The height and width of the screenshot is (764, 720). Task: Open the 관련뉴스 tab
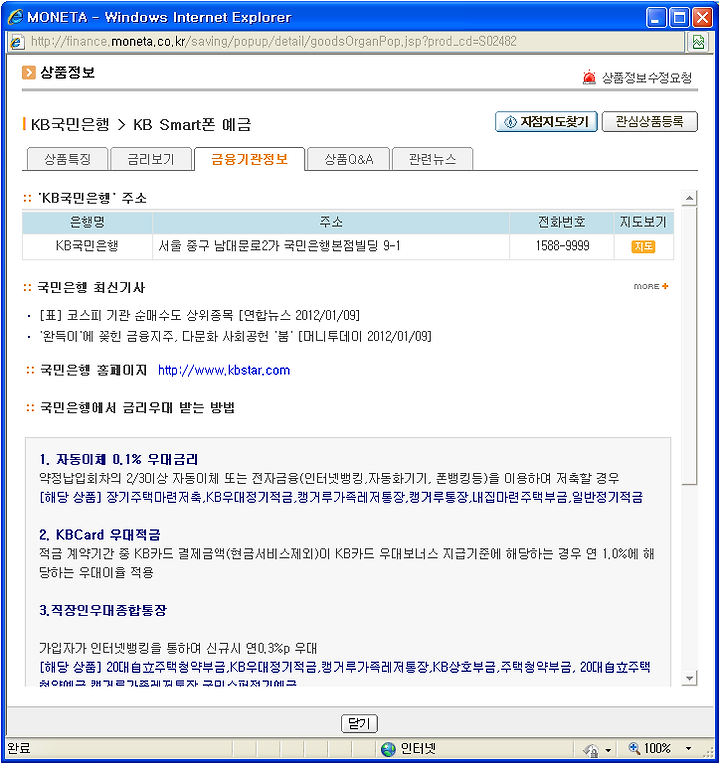pyautogui.click(x=432, y=159)
